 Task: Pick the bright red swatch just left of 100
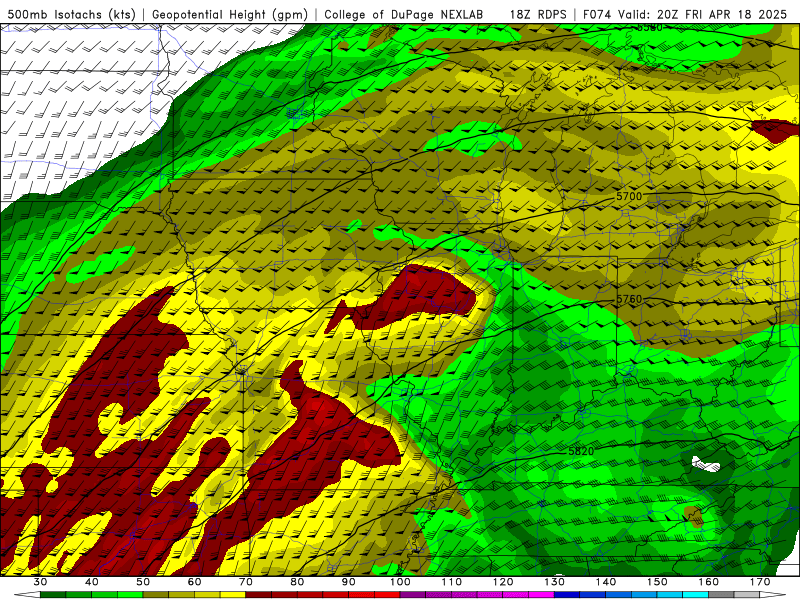pyautogui.click(x=387, y=595)
